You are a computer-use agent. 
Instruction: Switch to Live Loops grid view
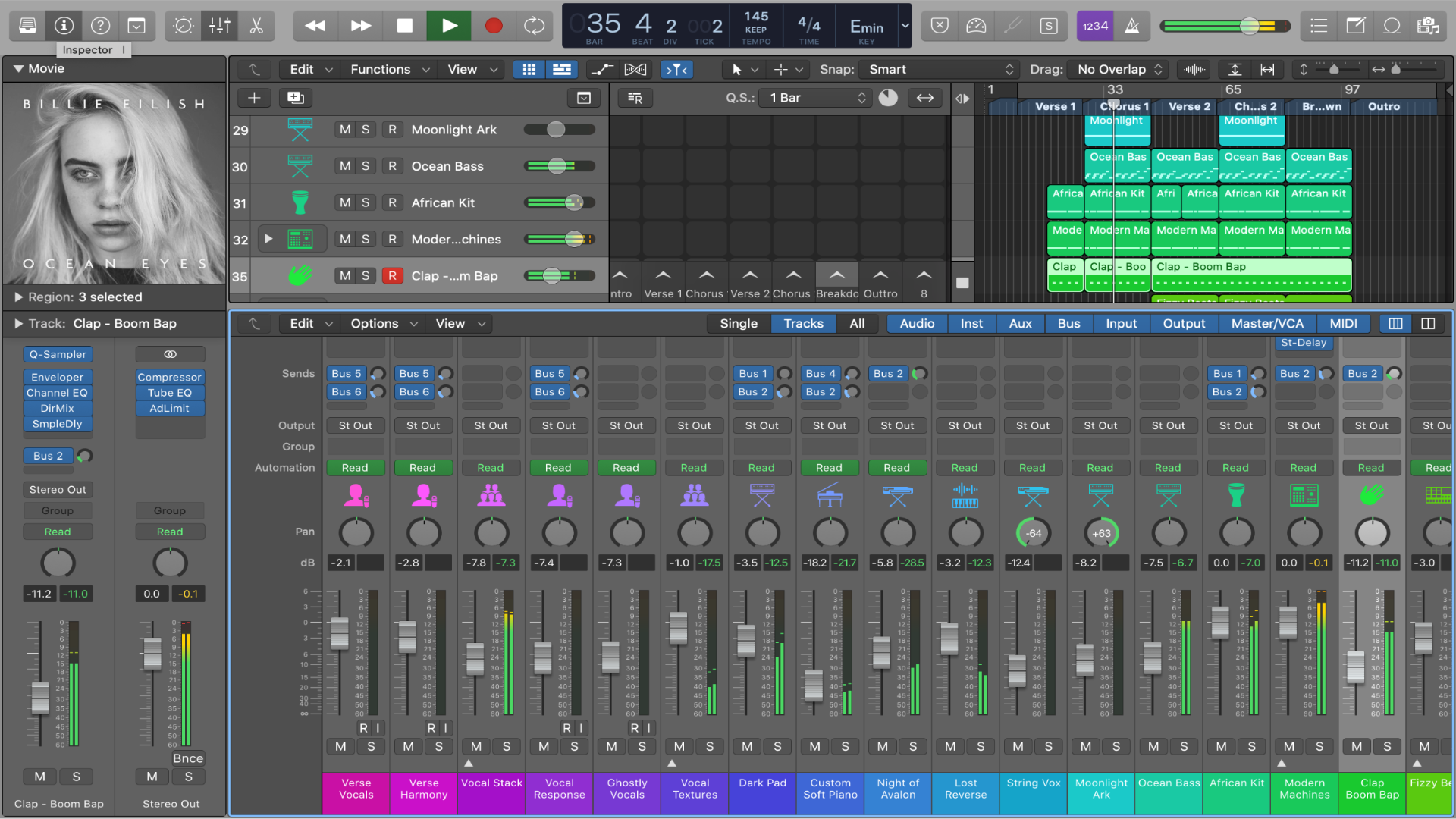tap(529, 70)
